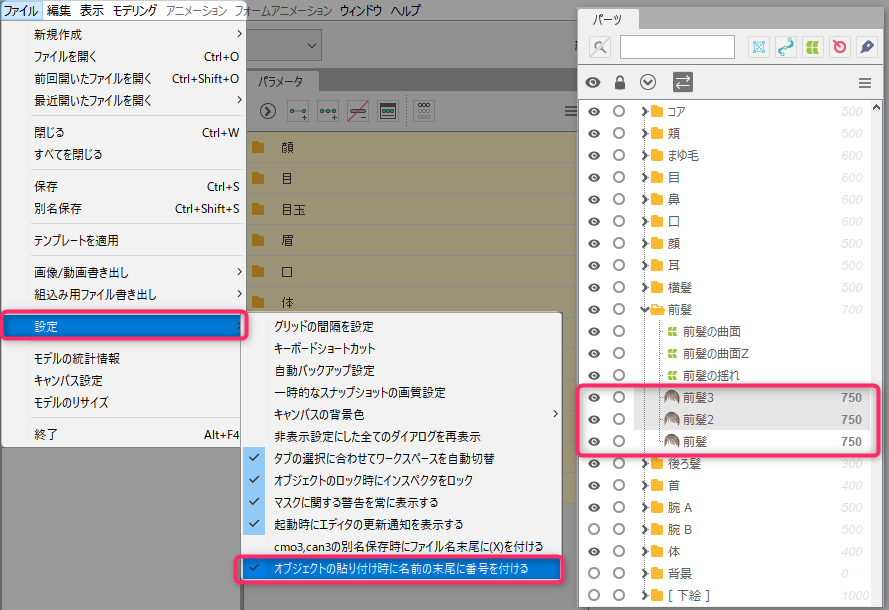Toggle object paste name numbering option

pos(402,569)
